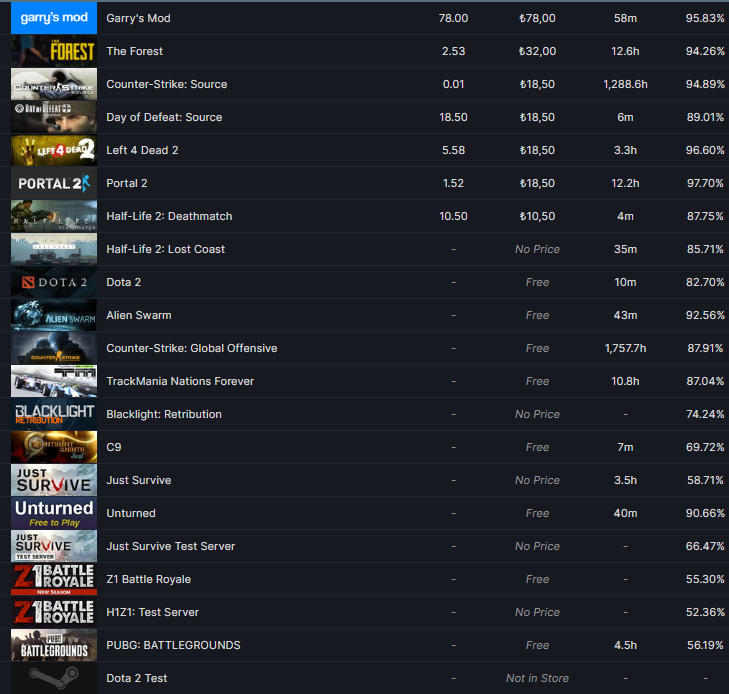Click the ฿10,50 price for Half-Life 2: Deathmatch
Viewport: 729px width, 694px height.
(x=537, y=216)
